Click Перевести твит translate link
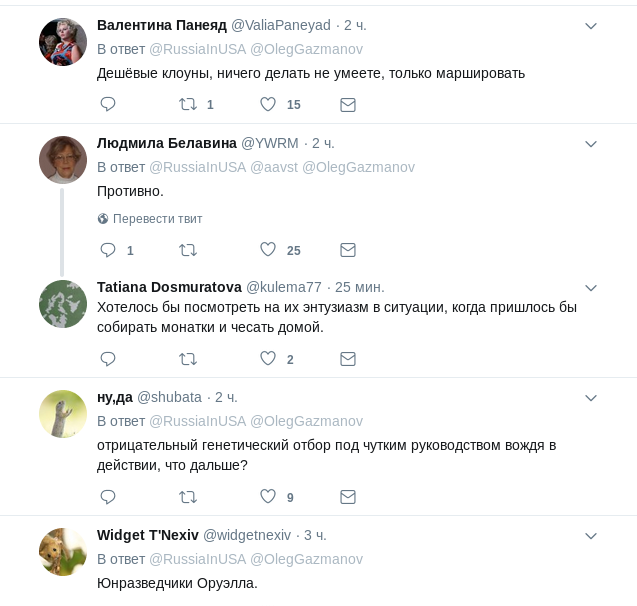This screenshot has height=606, width=637. pyautogui.click(x=157, y=218)
